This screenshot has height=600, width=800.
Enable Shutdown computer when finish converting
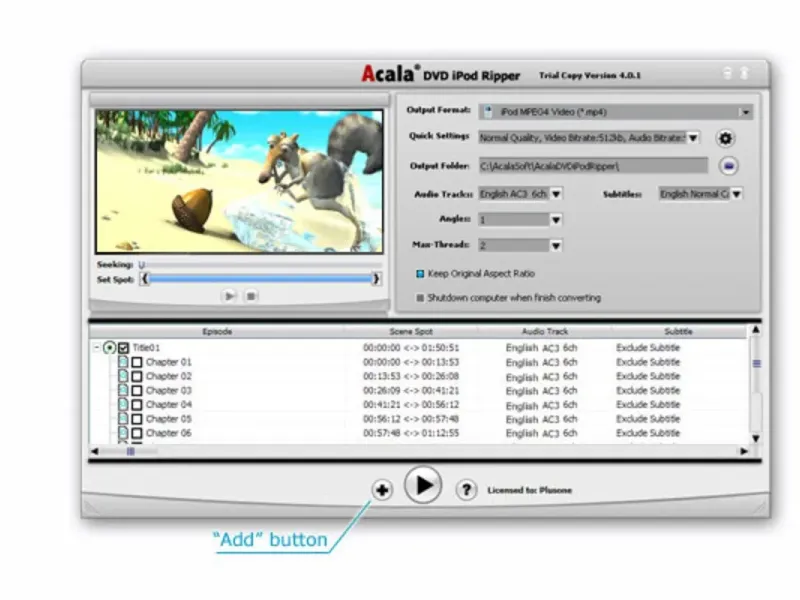(x=420, y=298)
